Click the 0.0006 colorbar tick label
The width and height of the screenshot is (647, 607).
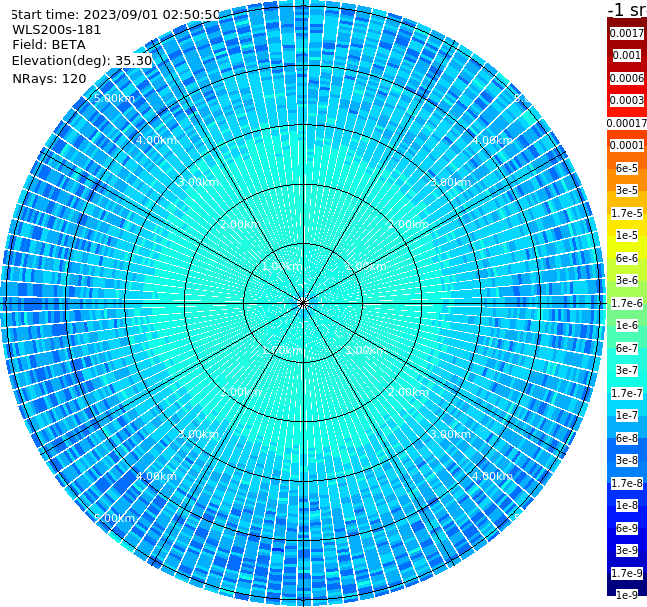tap(627, 78)
